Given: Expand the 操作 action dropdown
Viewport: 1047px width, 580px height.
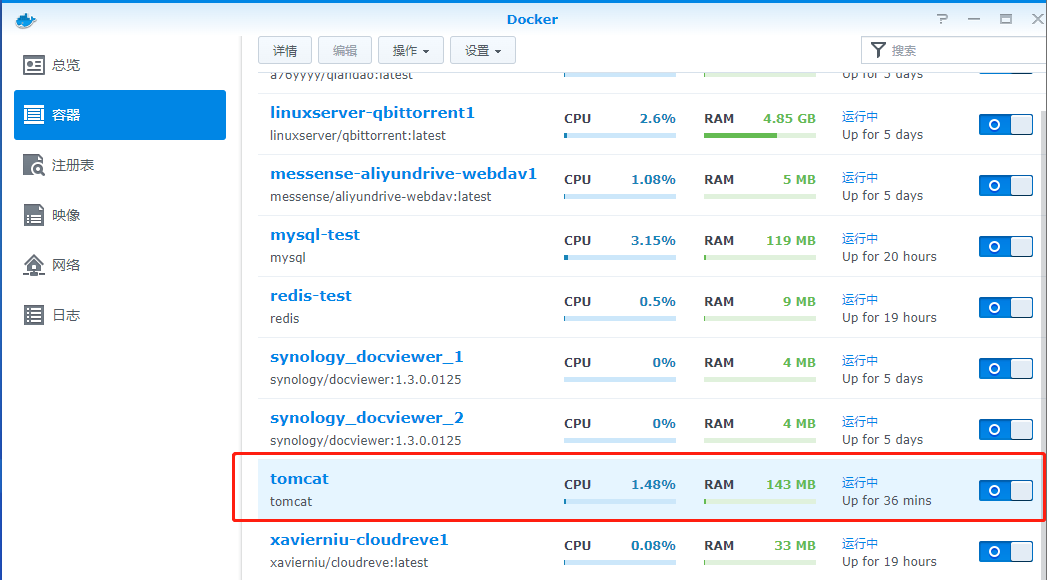Looking at the screenshot, I should (411, 50).
